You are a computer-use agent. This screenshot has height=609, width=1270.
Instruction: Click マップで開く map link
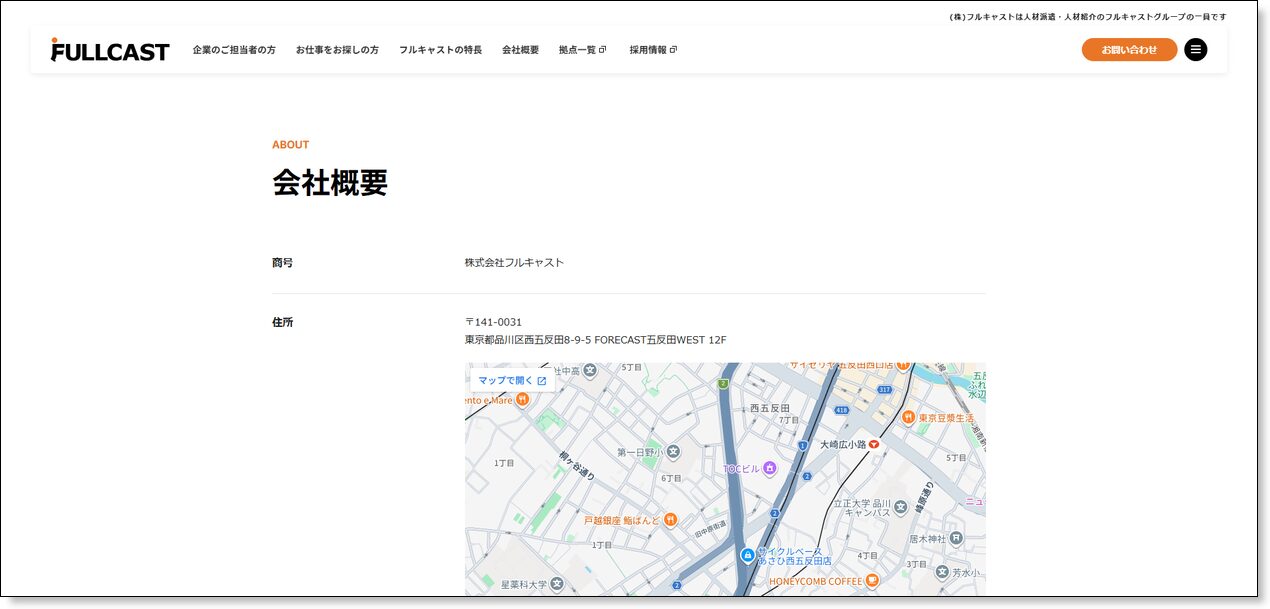click(x=512, y=381)
